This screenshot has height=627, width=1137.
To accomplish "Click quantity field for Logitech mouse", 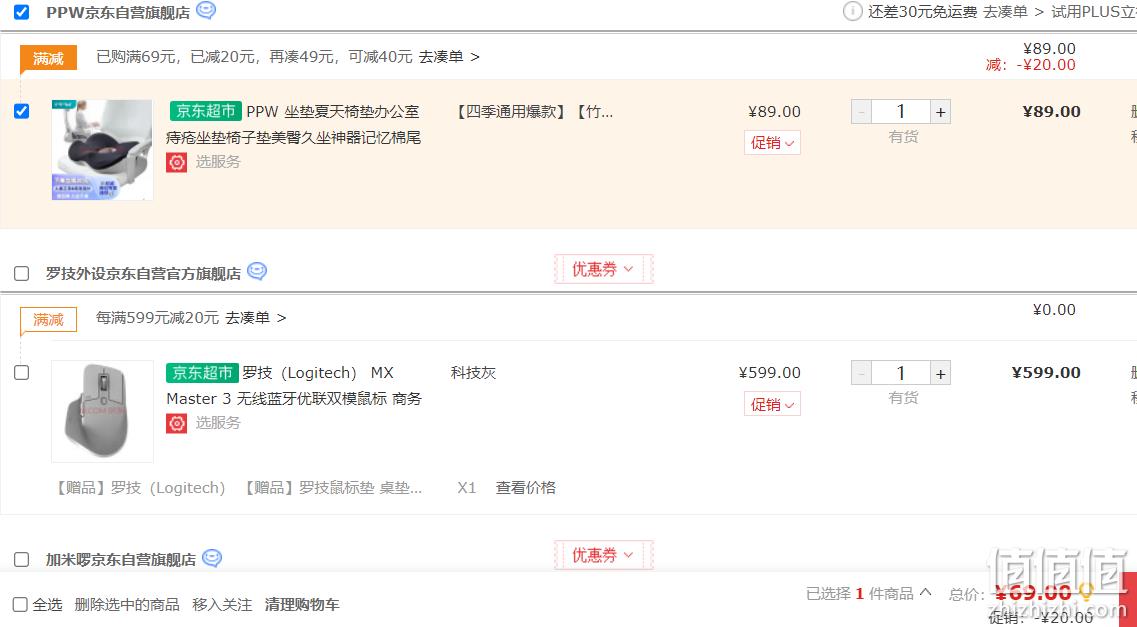I will point(901,373).
